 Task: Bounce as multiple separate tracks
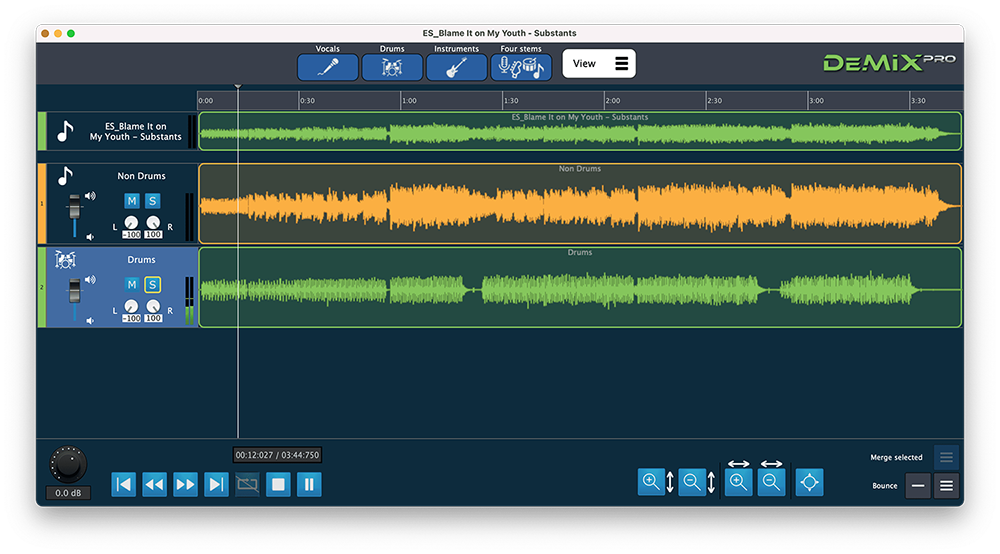[x=946, y=486]
